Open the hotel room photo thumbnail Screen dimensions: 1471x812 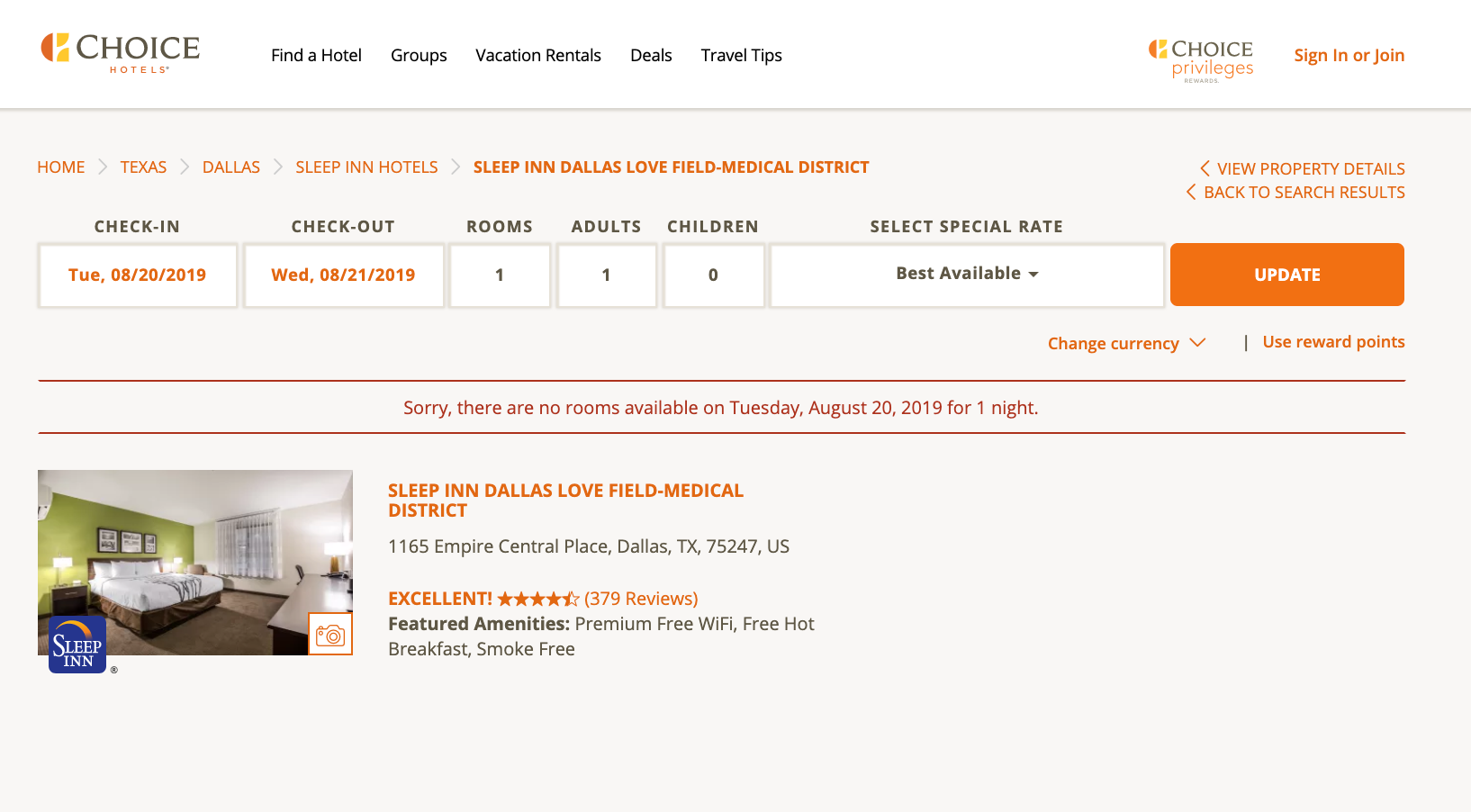click(195, 563)
